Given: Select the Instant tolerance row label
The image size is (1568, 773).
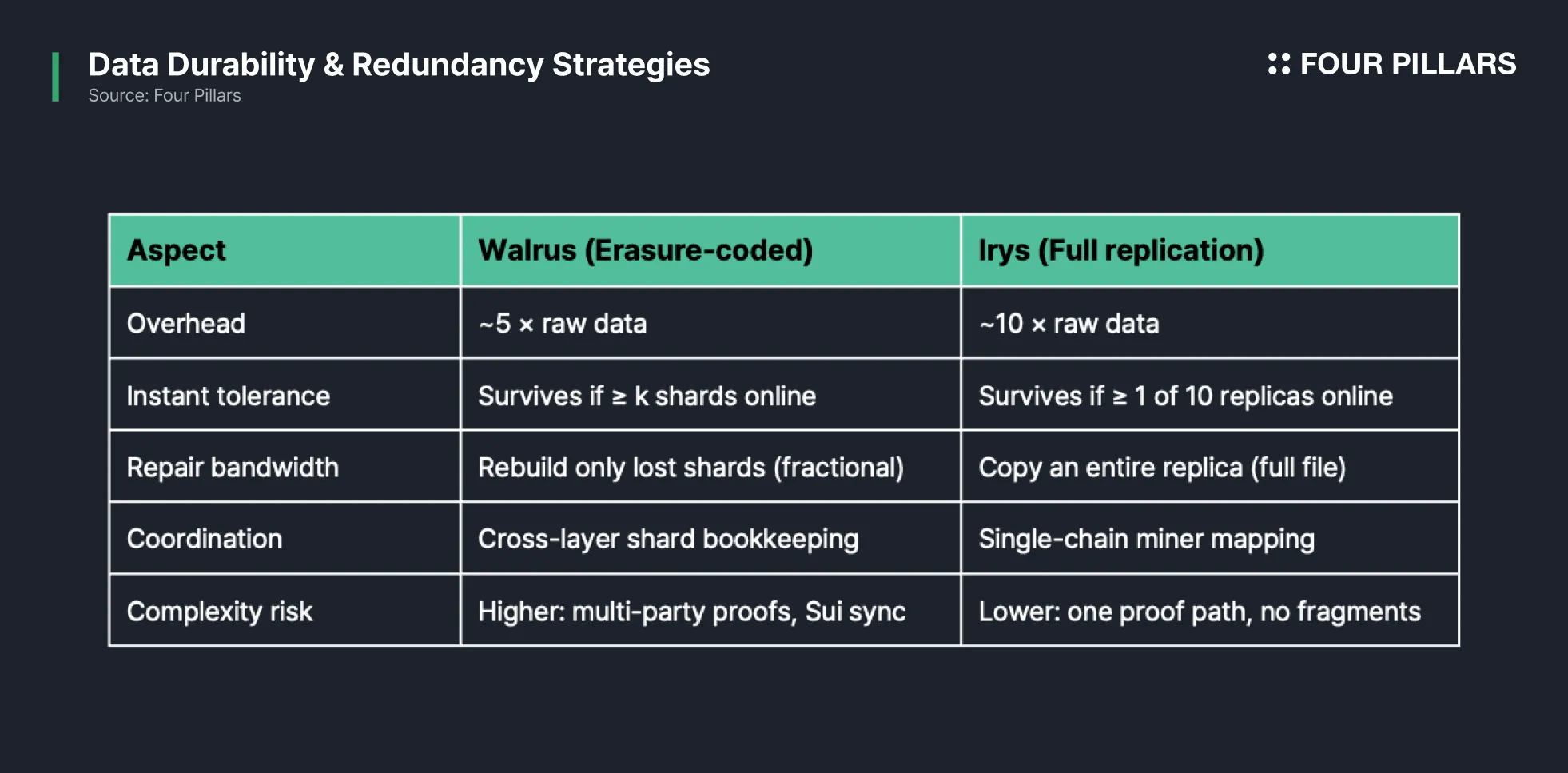Looking at the screenshot, I should tap(285, 395).
